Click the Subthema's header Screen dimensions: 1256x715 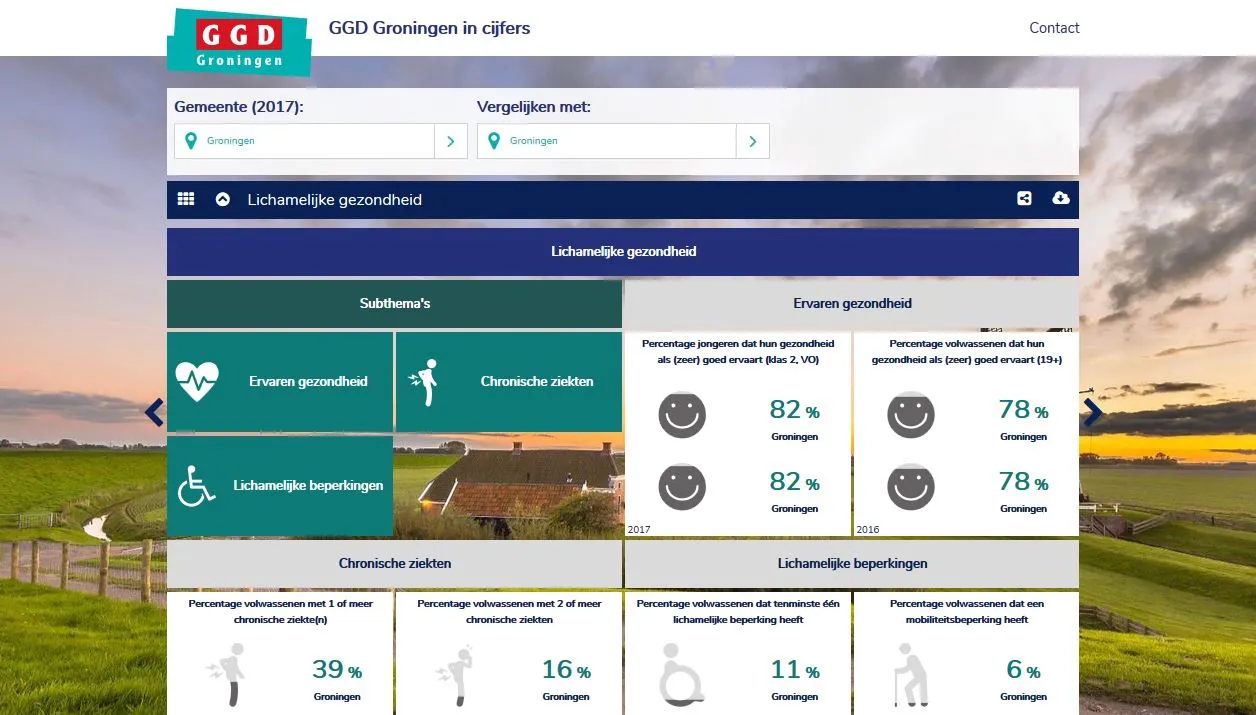[x=394, y=303]
